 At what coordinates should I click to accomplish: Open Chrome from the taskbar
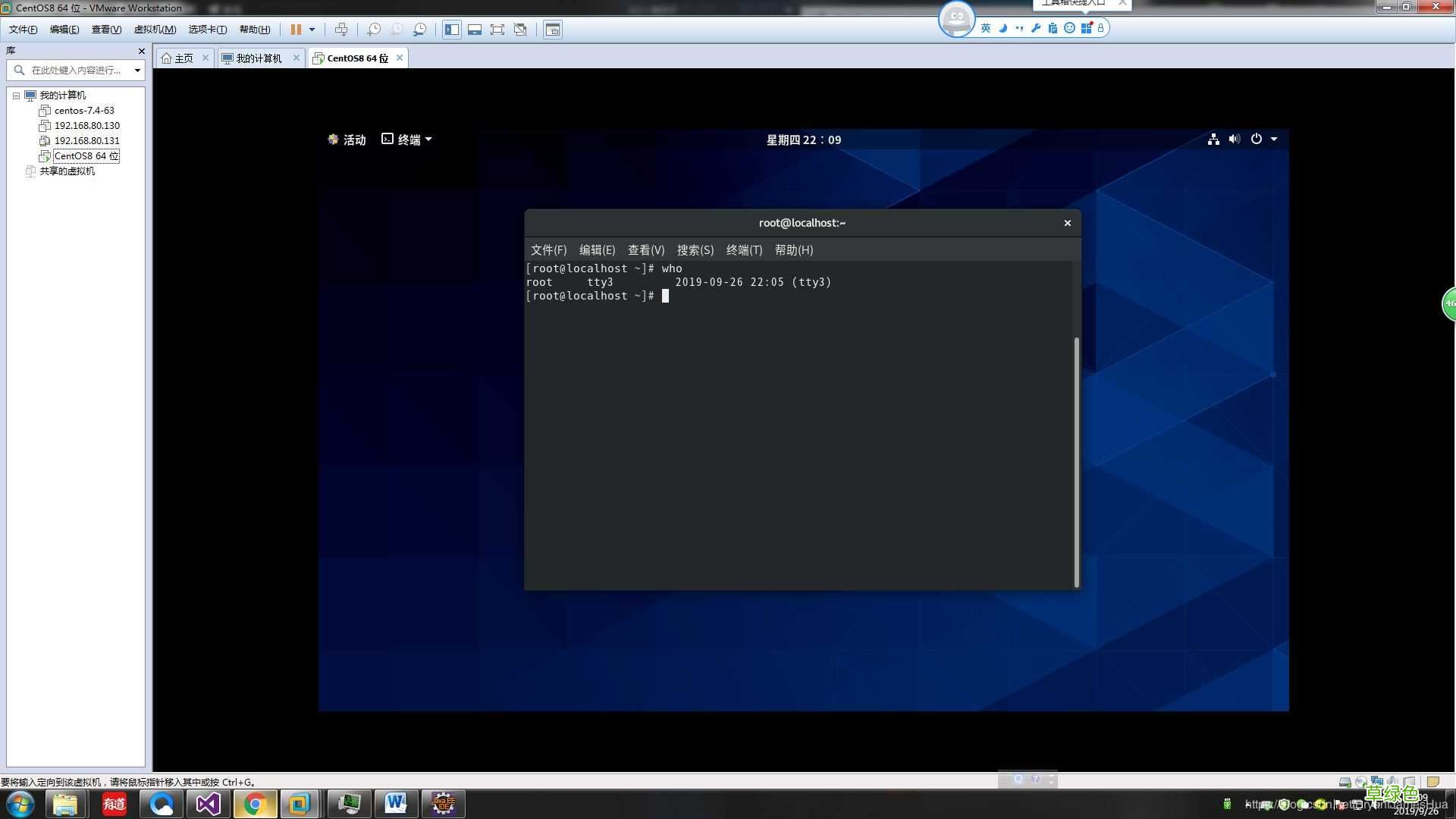pos(255,804)
